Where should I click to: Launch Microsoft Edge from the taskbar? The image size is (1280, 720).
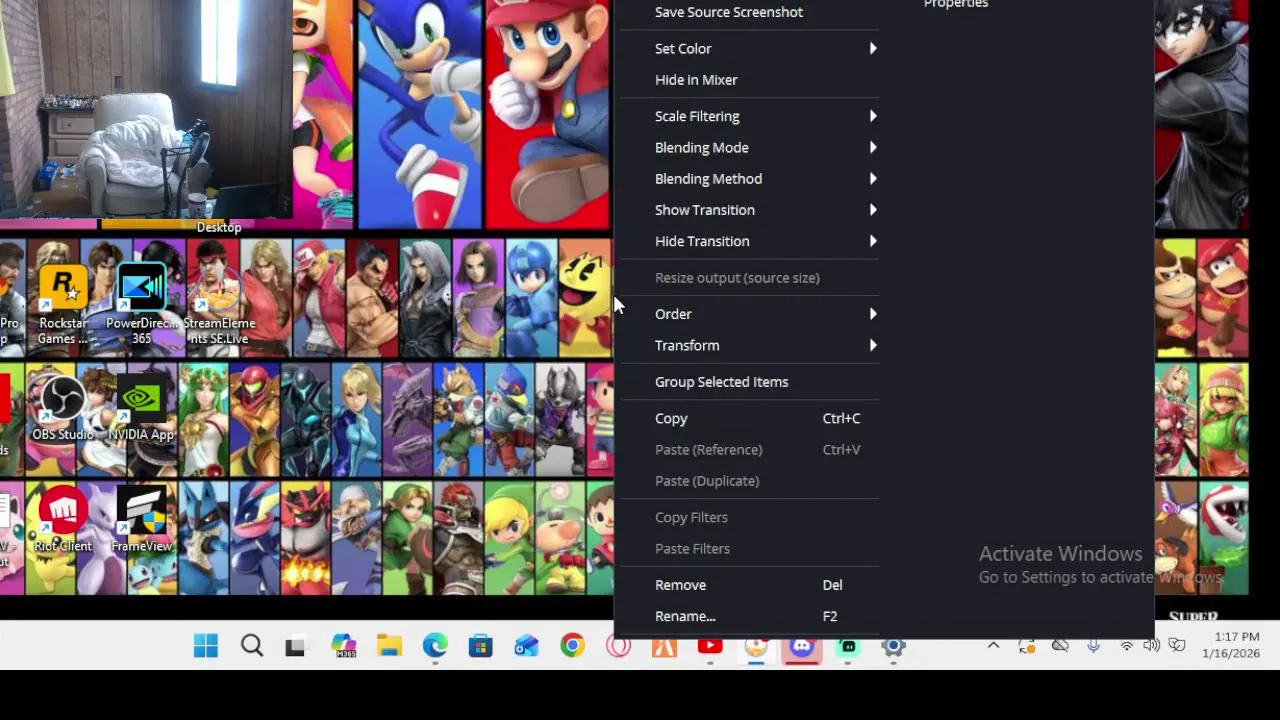point(435,646)
